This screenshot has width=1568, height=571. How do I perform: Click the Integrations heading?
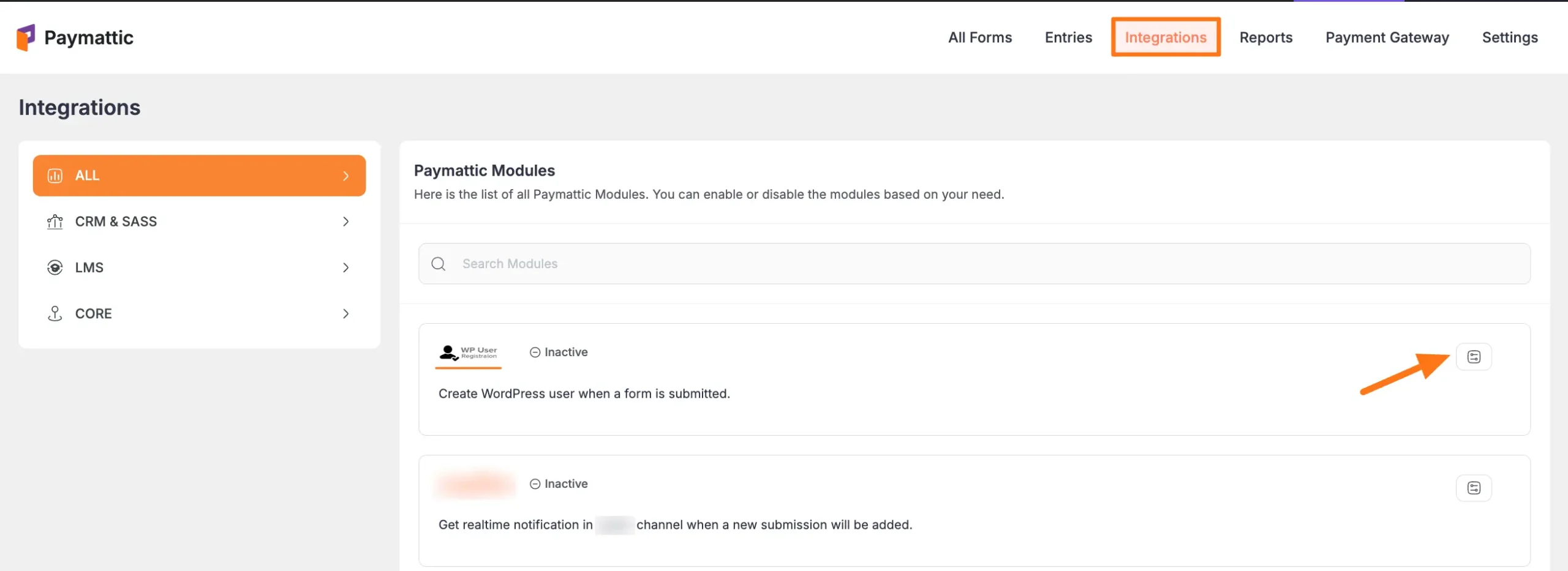coord(80,107)
